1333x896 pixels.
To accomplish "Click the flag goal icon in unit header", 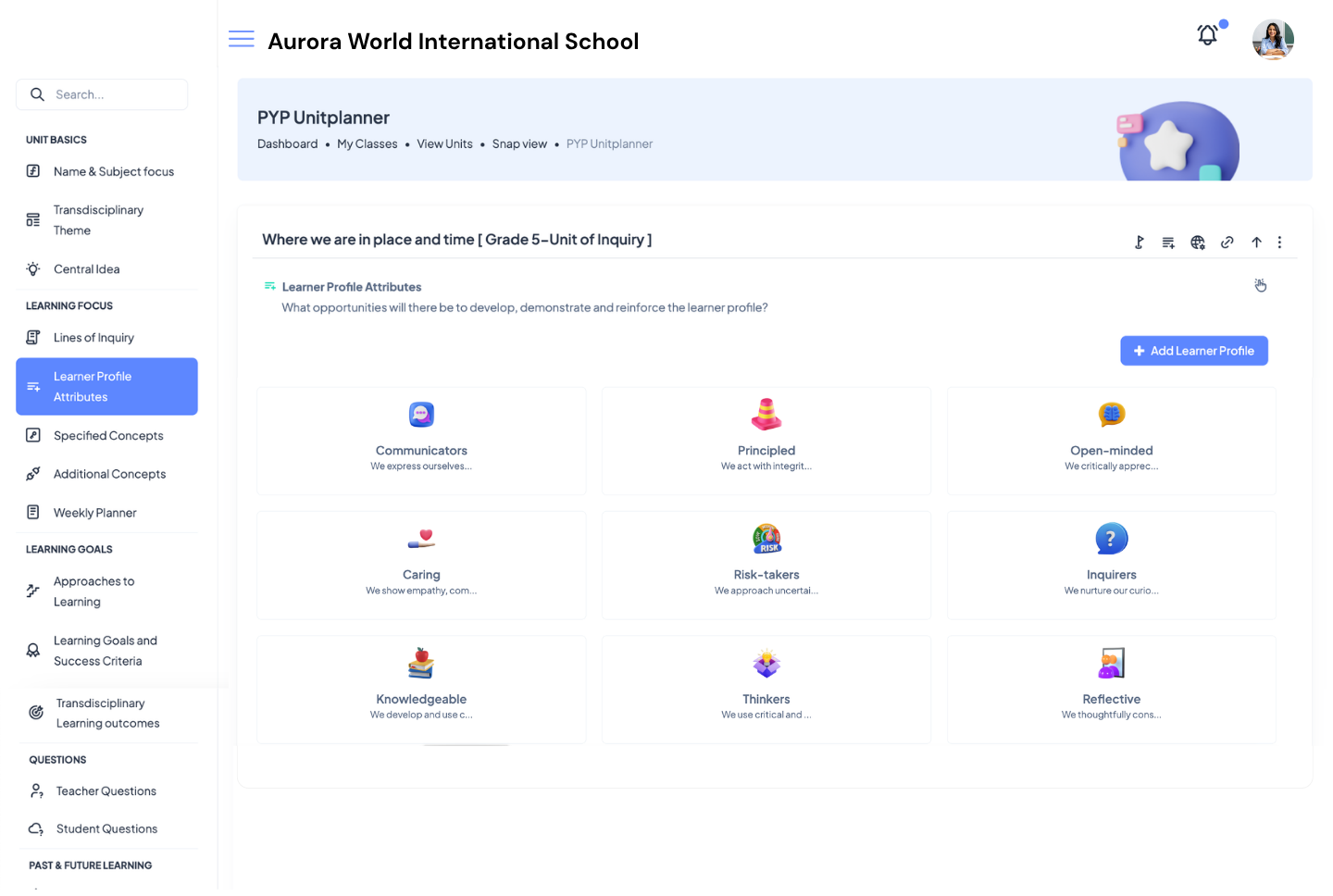I will click(1140, 243).
